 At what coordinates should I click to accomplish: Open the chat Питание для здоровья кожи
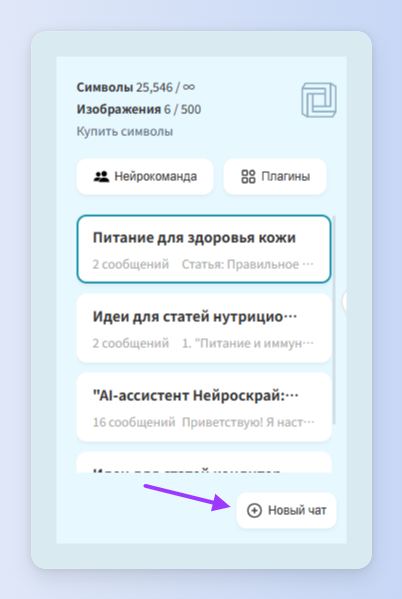point(204,249)
